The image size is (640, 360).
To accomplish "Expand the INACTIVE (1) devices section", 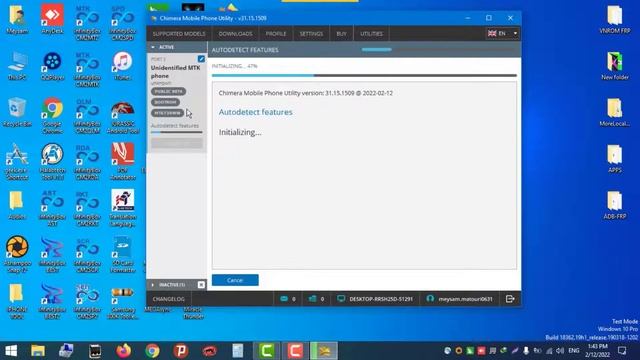I will click(x=153, y=284).
